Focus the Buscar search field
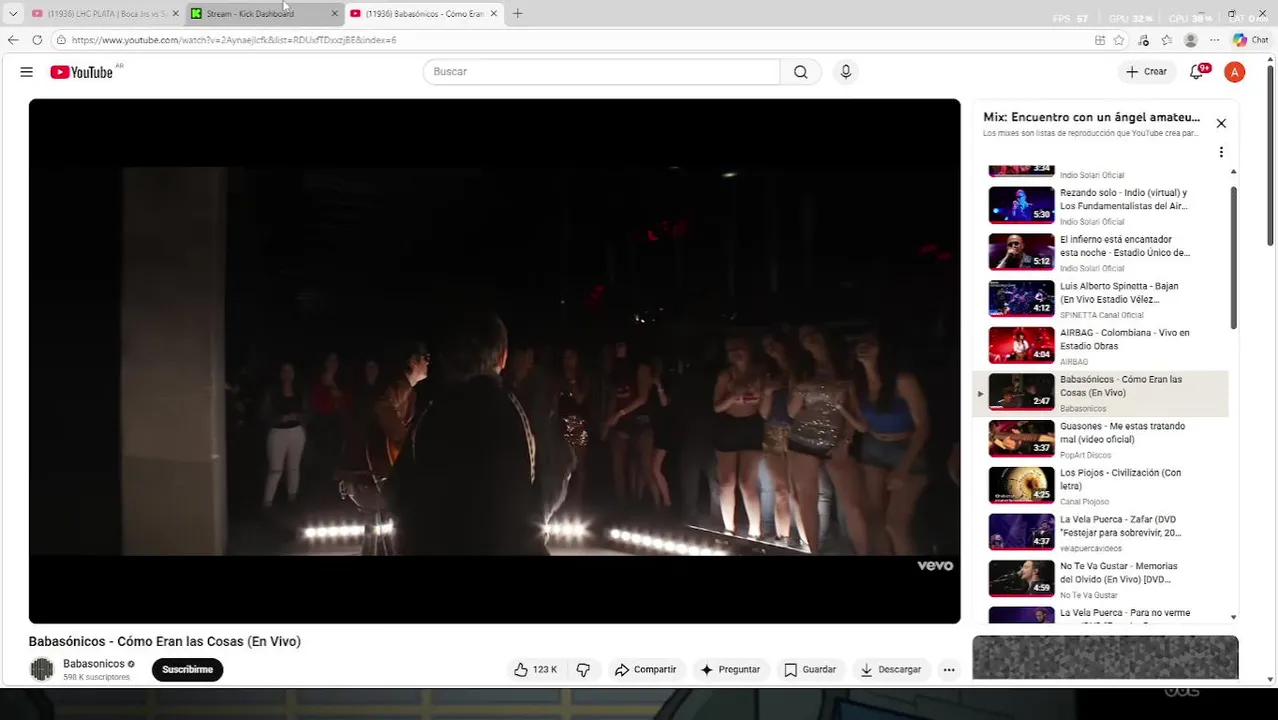Image resolution: width=1278 pixels, height=720 pixels. click(601, 72)
